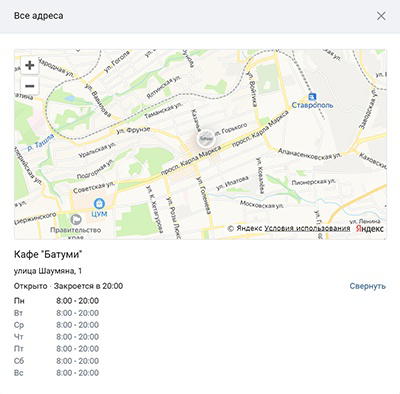Click the 'Все адреса' header title
This screenshot has height=394, width=400.
point(38,16)
